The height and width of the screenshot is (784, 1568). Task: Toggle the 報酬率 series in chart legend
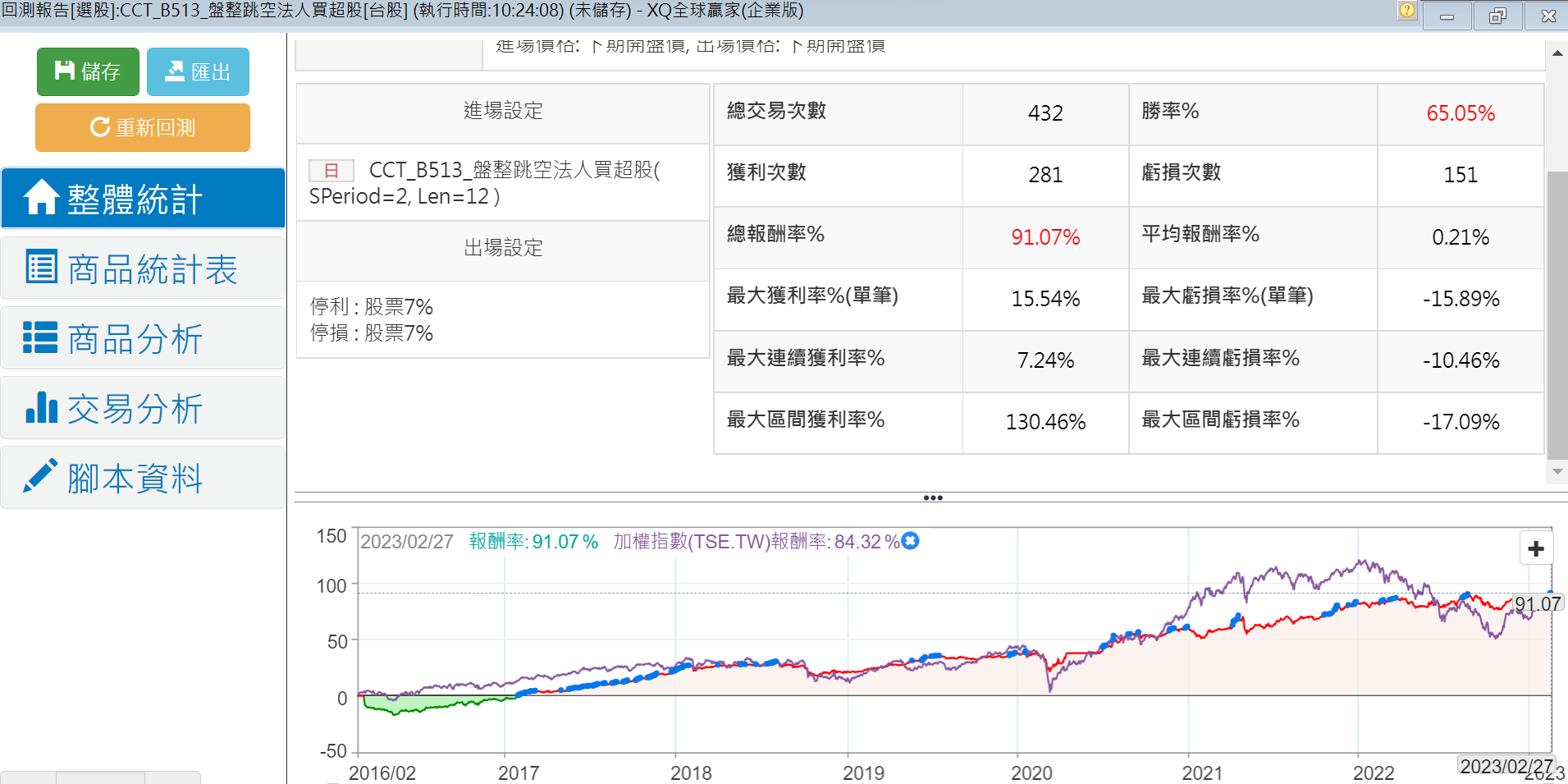(x=533, y=542)
